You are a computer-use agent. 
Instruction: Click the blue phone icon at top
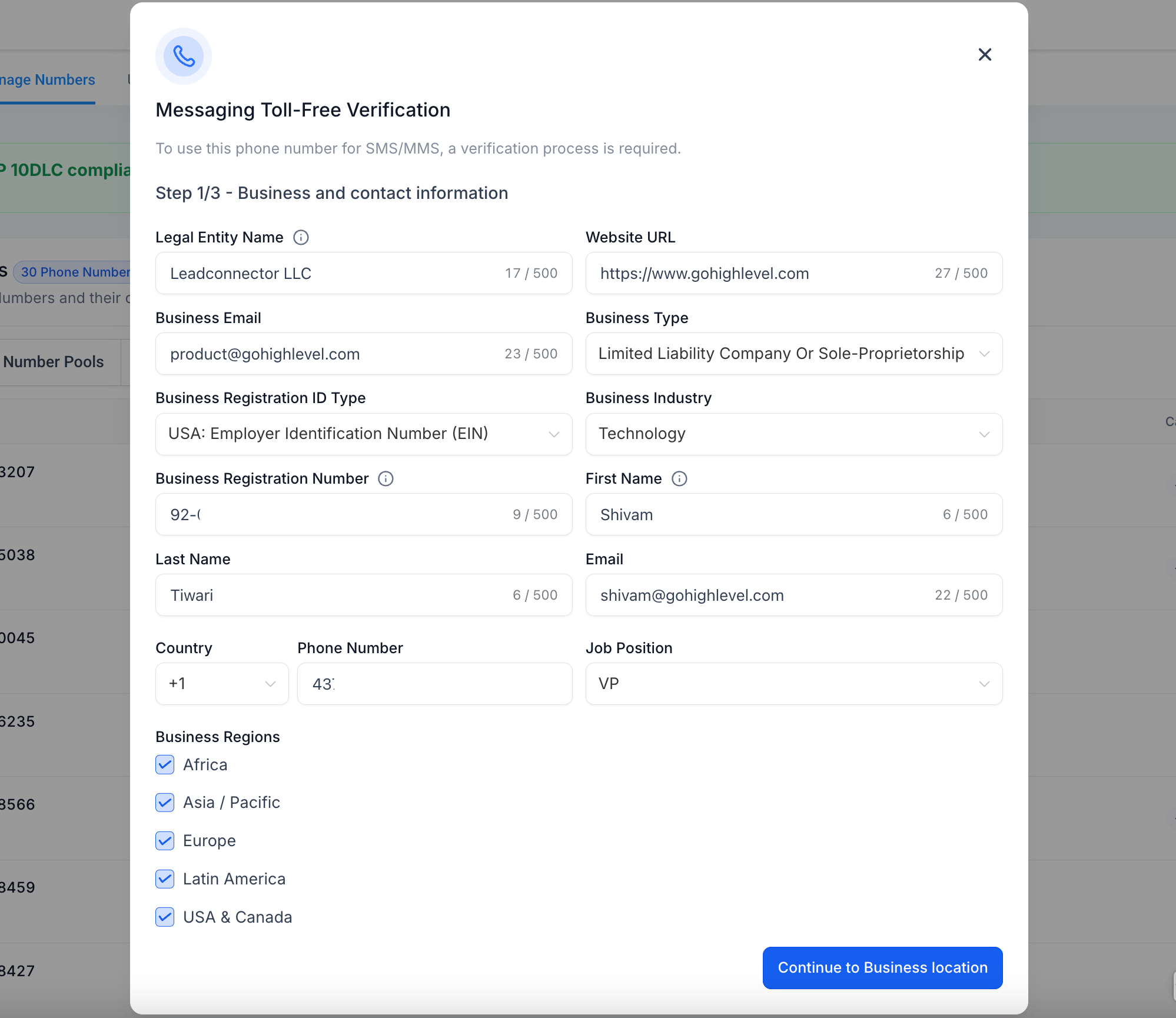[184, 56]
